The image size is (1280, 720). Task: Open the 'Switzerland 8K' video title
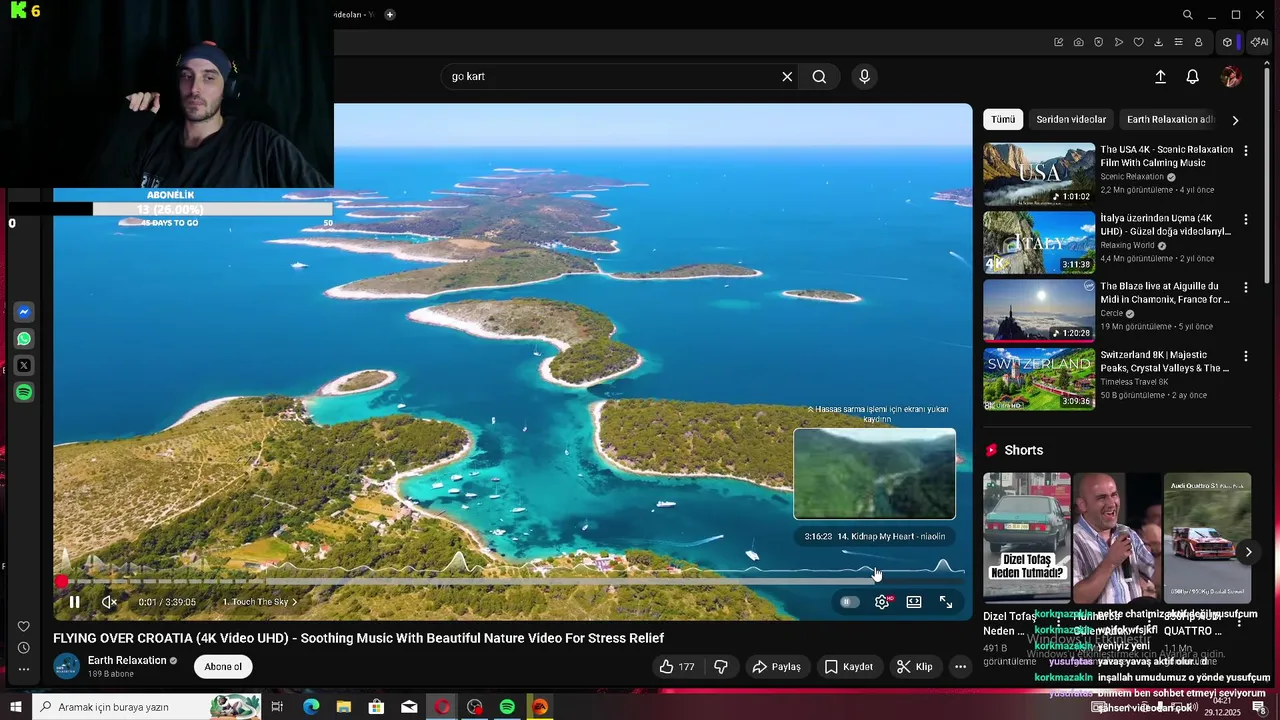coord(1165,361)
